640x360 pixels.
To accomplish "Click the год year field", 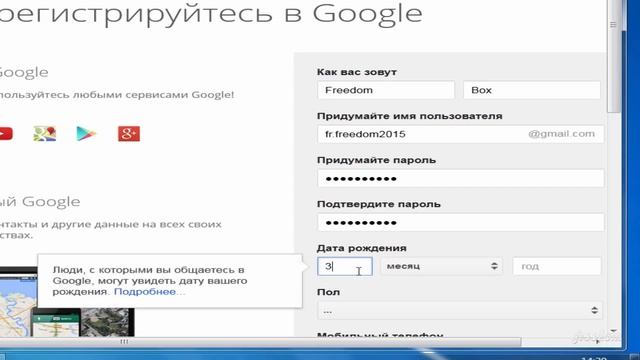I will (x=557, y=266).
